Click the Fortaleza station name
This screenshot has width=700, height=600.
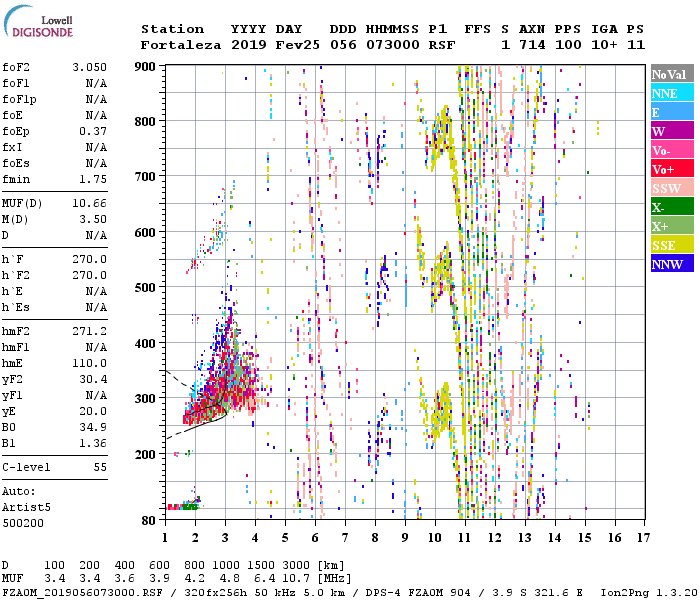click(x=181, y=45)
